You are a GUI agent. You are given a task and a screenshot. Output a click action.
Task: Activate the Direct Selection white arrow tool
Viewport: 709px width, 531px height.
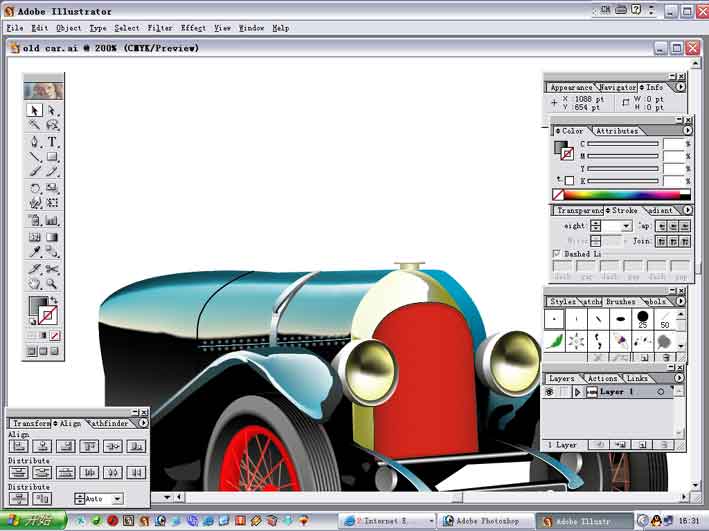tap(52, 110)
